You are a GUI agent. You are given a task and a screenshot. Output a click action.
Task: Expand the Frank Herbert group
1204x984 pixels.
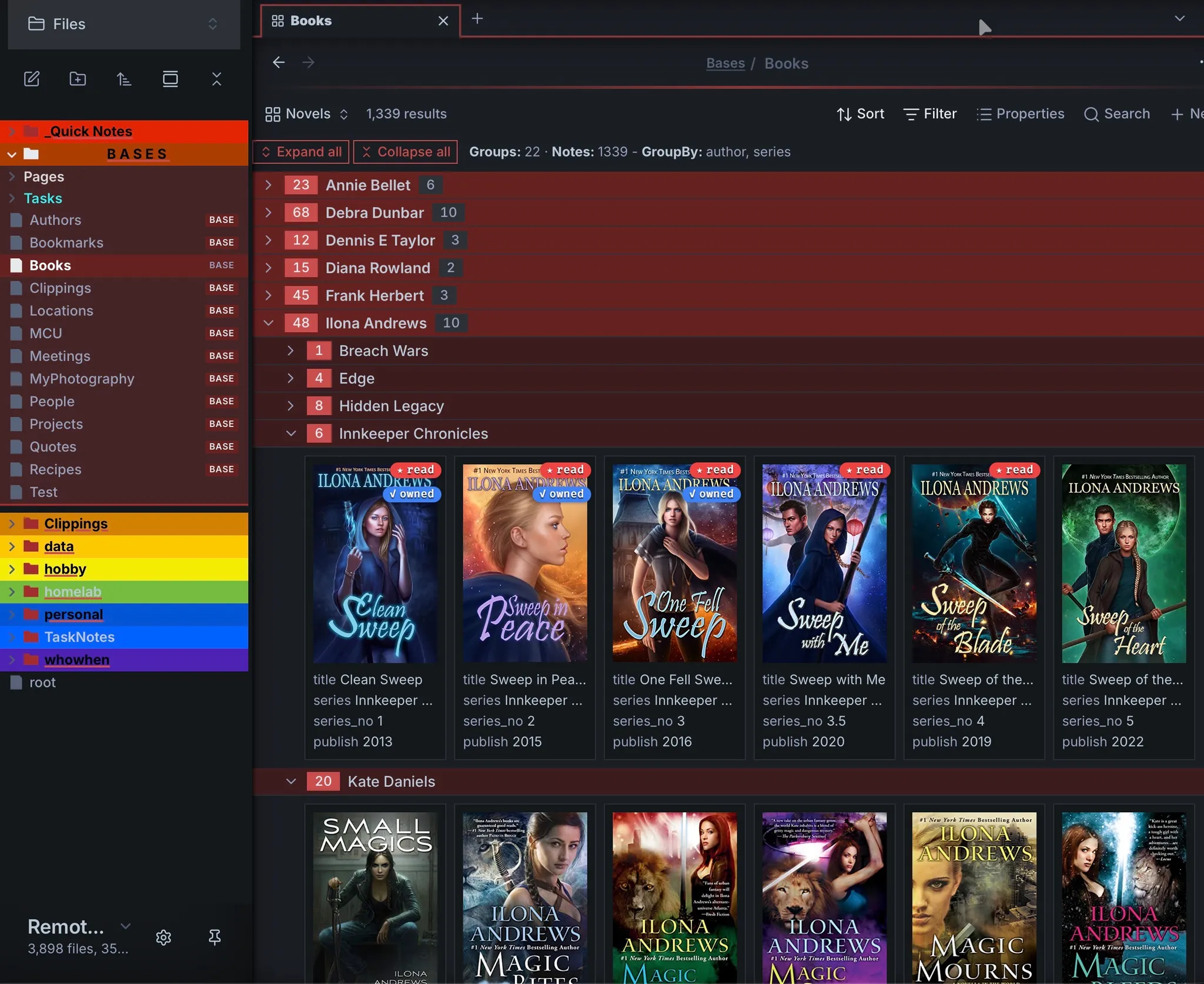pyautogui.click(x=269, y=295)
